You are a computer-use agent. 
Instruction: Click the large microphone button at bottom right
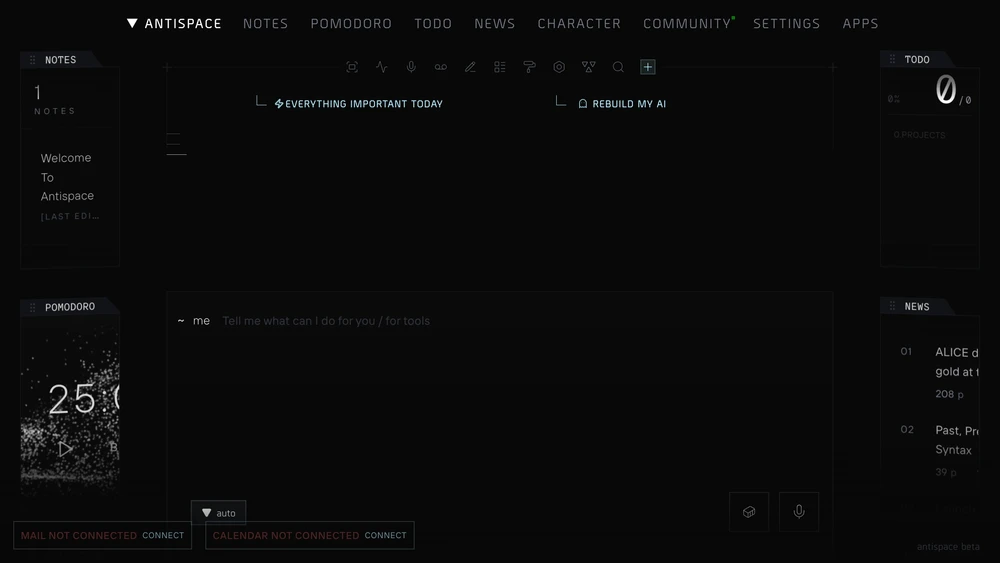(x=799, y=511)
